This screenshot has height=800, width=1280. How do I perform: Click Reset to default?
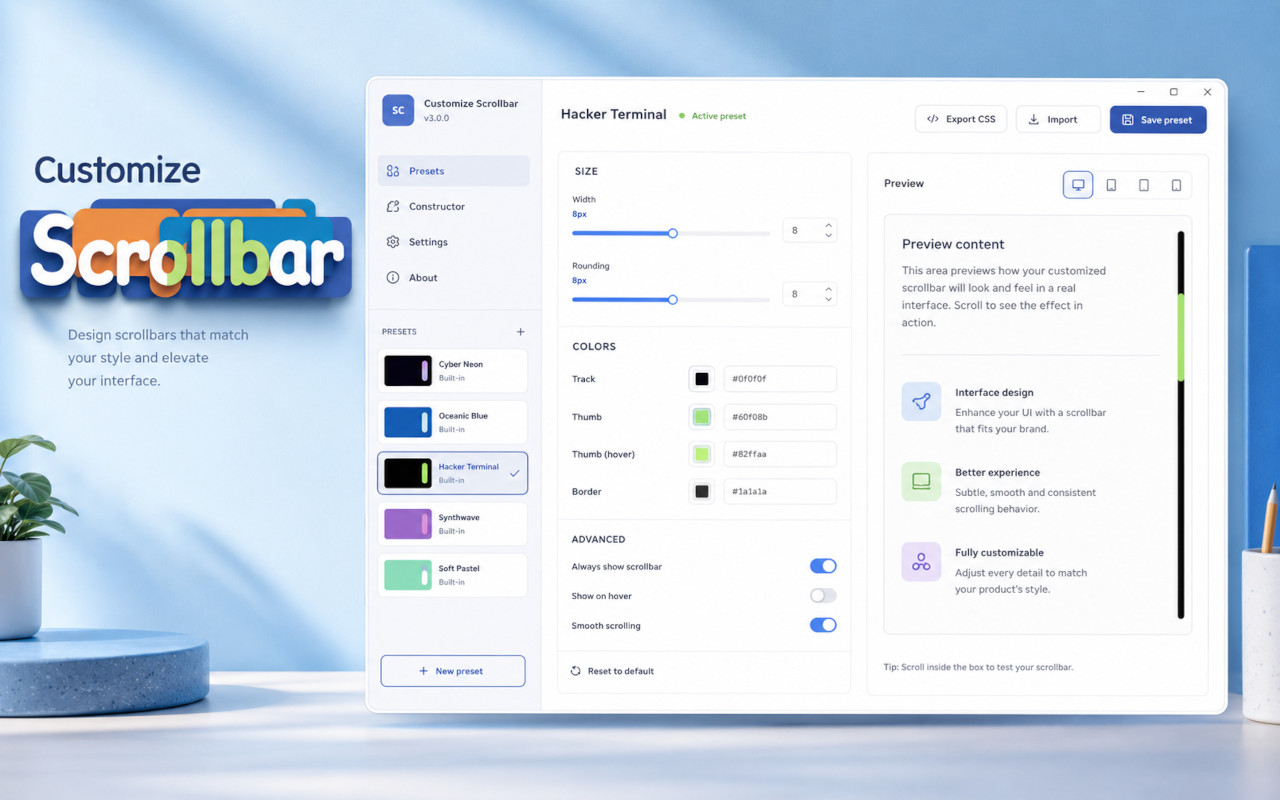[x=612, y=671]
